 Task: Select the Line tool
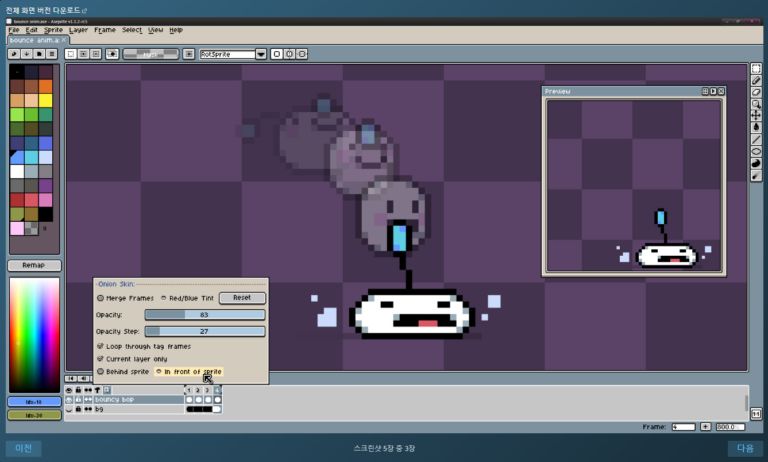(756, 140)
